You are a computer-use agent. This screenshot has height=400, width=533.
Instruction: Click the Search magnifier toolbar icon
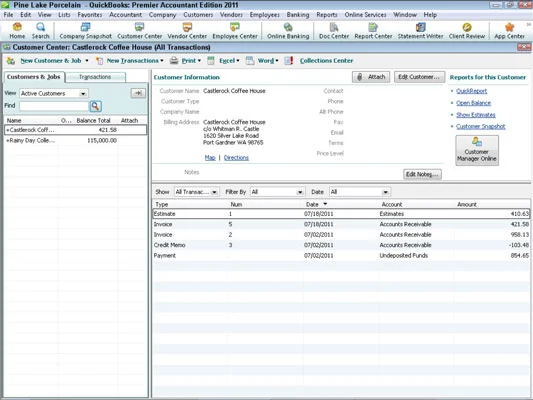tap(40, 31)
